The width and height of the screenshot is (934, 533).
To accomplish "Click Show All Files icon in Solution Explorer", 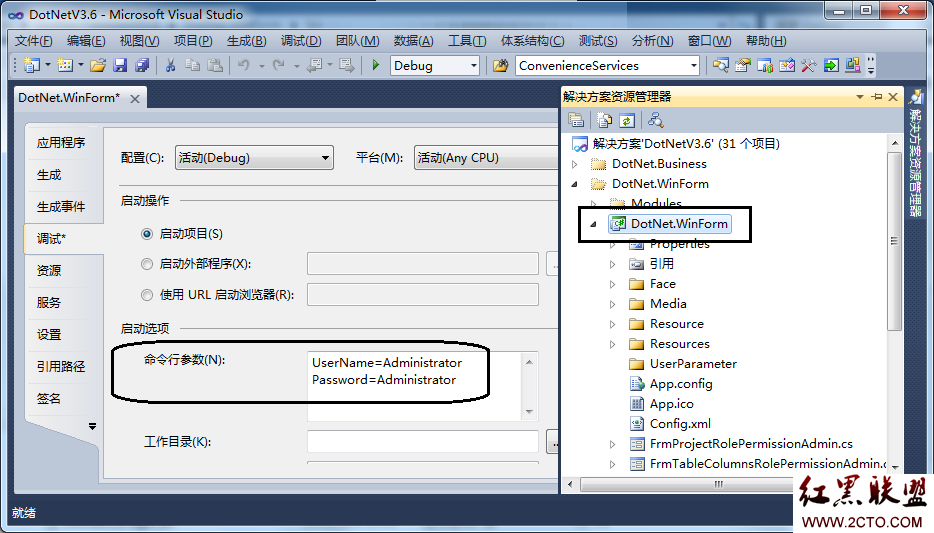I will point(605,120).
